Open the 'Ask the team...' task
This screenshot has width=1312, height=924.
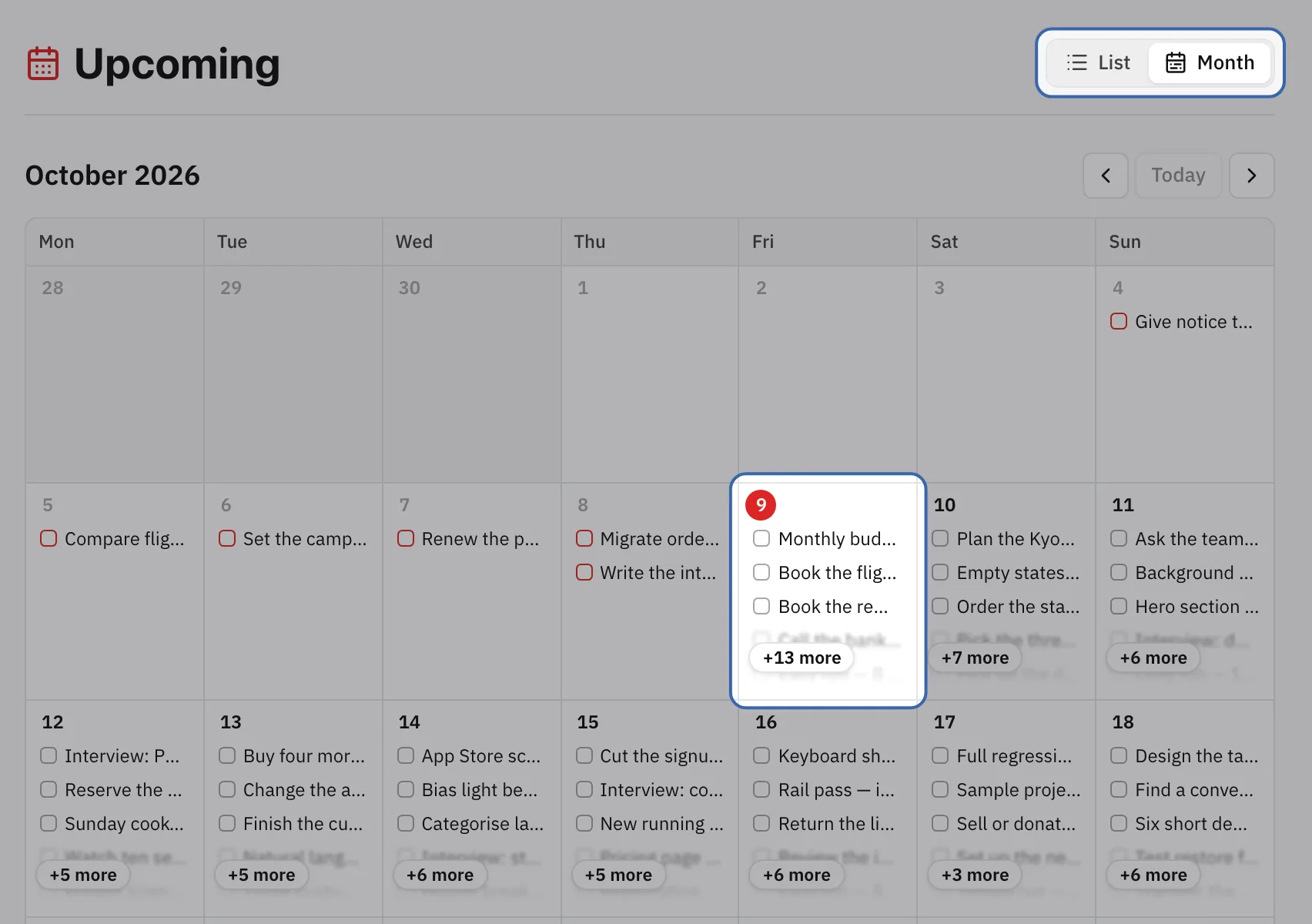click(1197, 538)
